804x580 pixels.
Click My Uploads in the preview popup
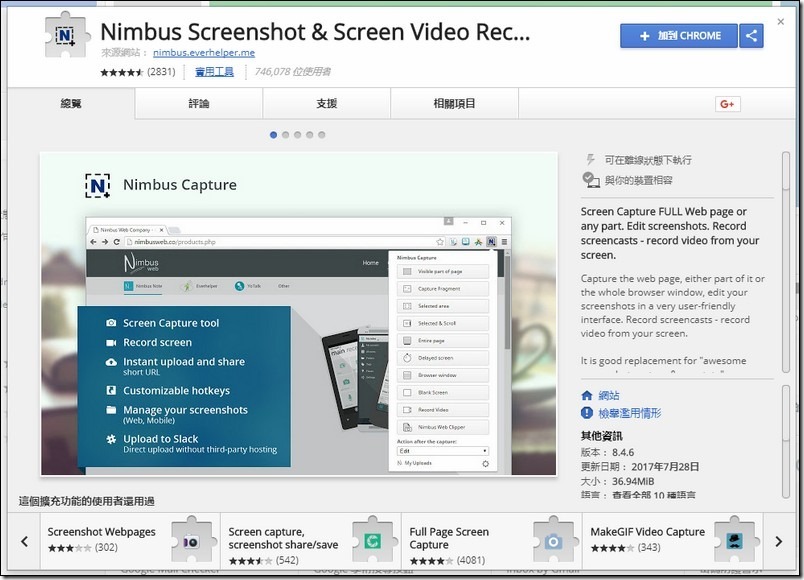(414, 463)
